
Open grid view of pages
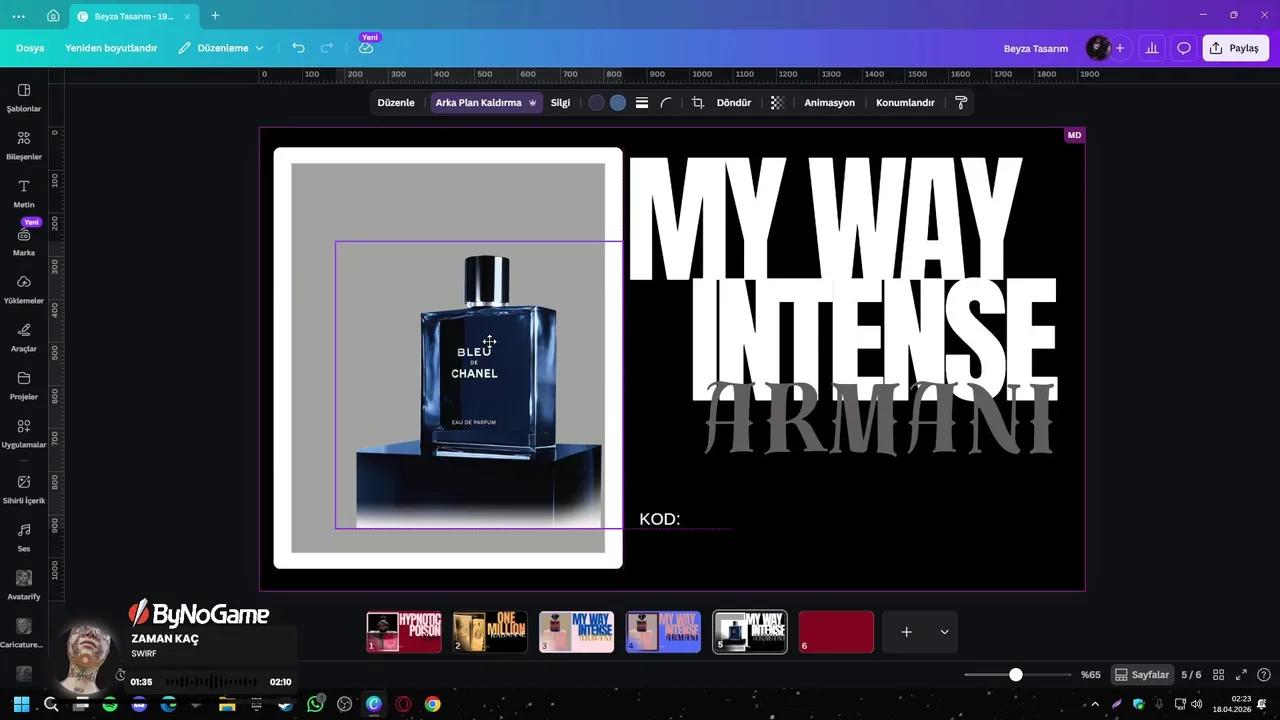[x=1219, y=675]
